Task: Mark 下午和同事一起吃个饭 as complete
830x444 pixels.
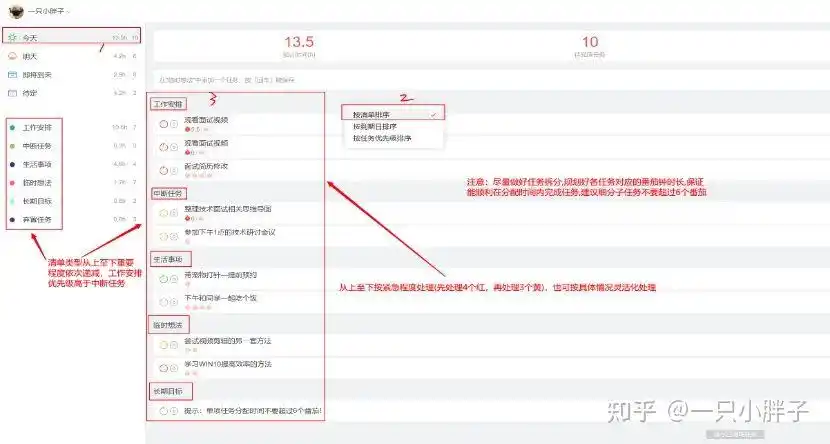Action: [x=164, y=302]
